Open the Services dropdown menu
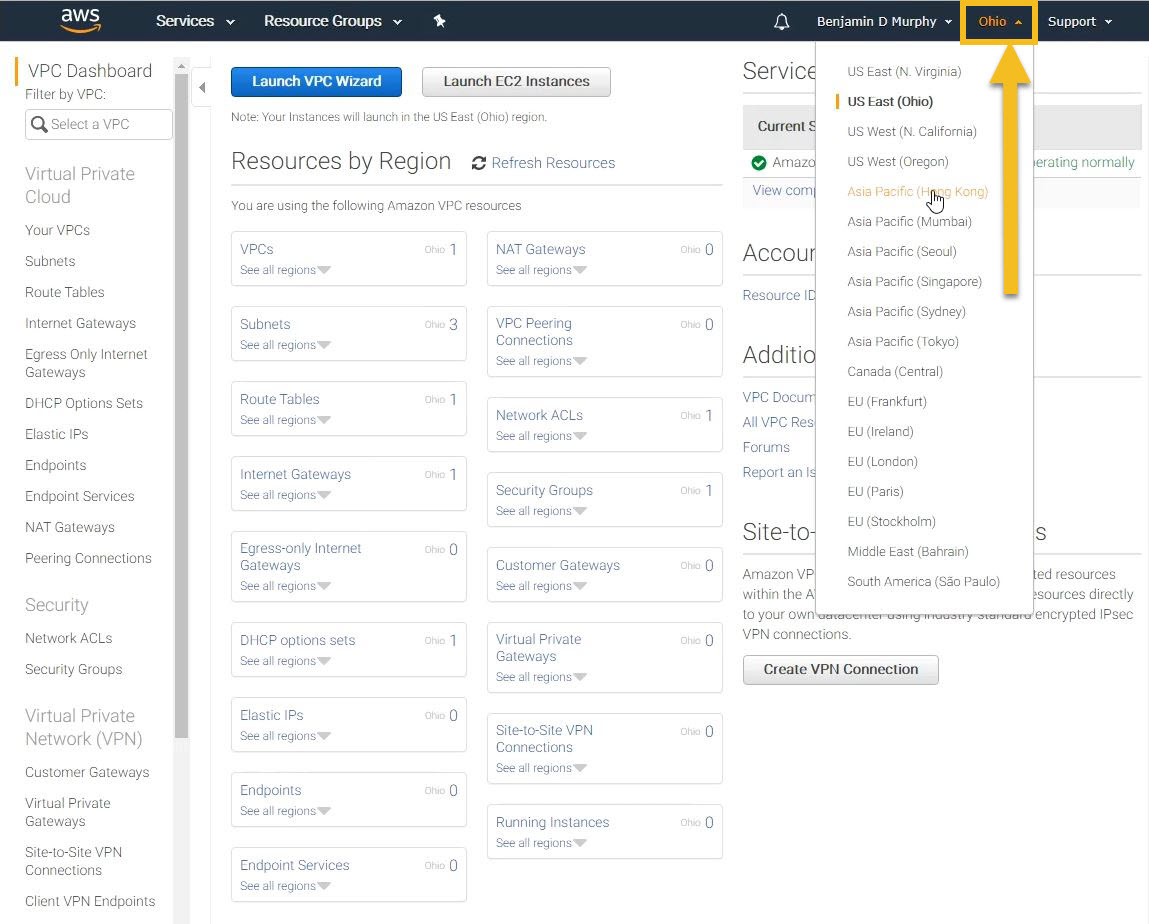 (195, 21)
